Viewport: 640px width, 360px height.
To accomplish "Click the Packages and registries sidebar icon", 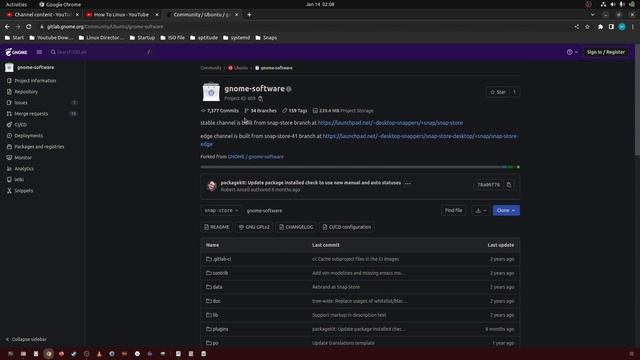I will click(9, 147).
